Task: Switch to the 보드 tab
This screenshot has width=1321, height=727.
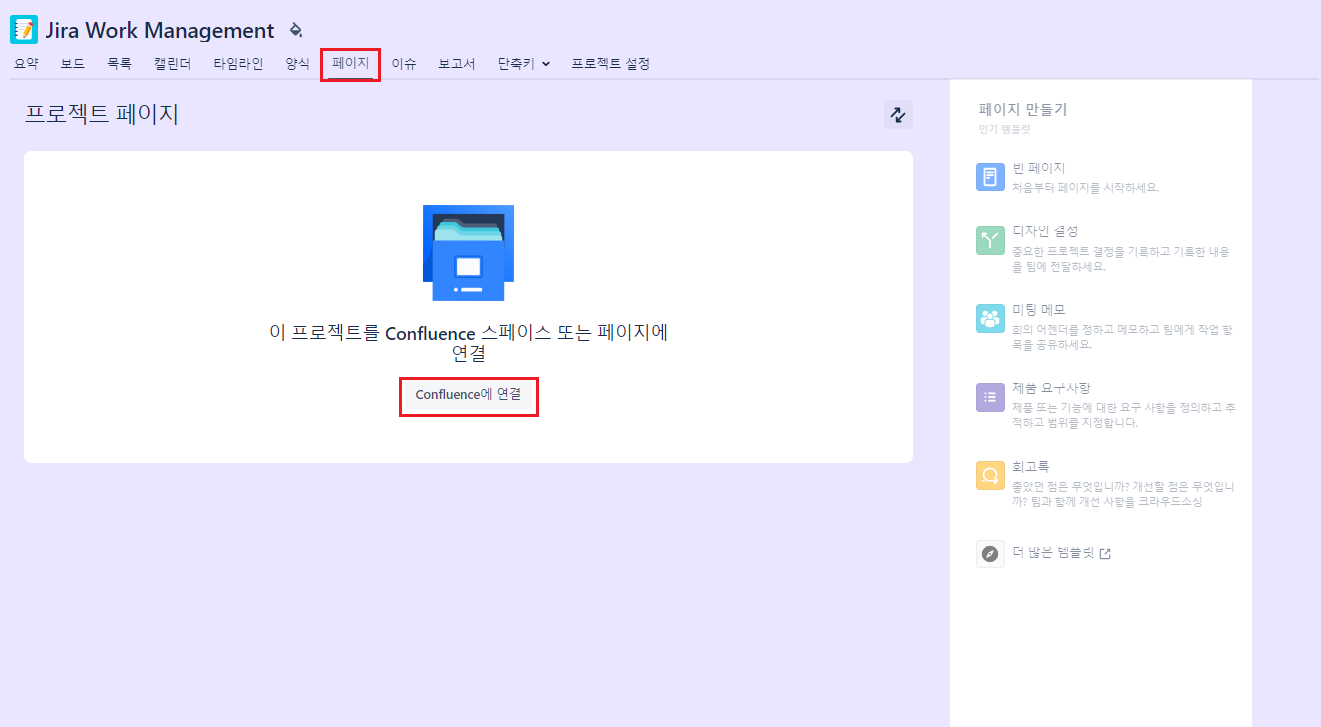Action: (x=73, y=64)
